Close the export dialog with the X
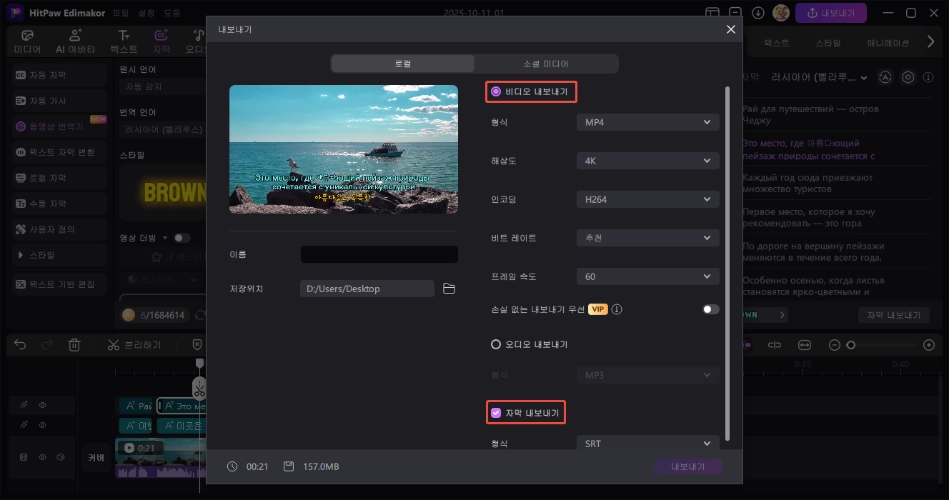The image size is (949, 500). tap(730, 30)
